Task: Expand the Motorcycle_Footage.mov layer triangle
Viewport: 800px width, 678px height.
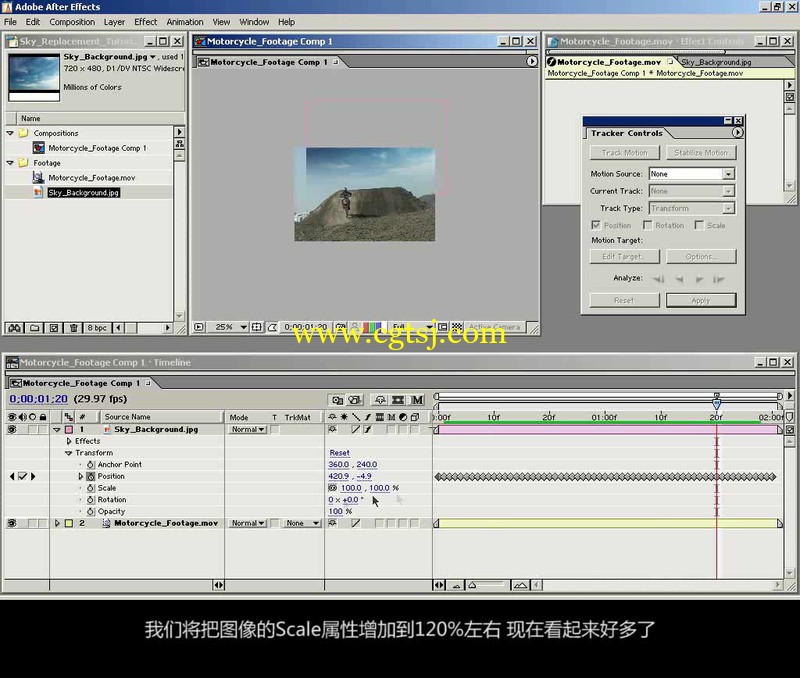Action: coord(57,523)
